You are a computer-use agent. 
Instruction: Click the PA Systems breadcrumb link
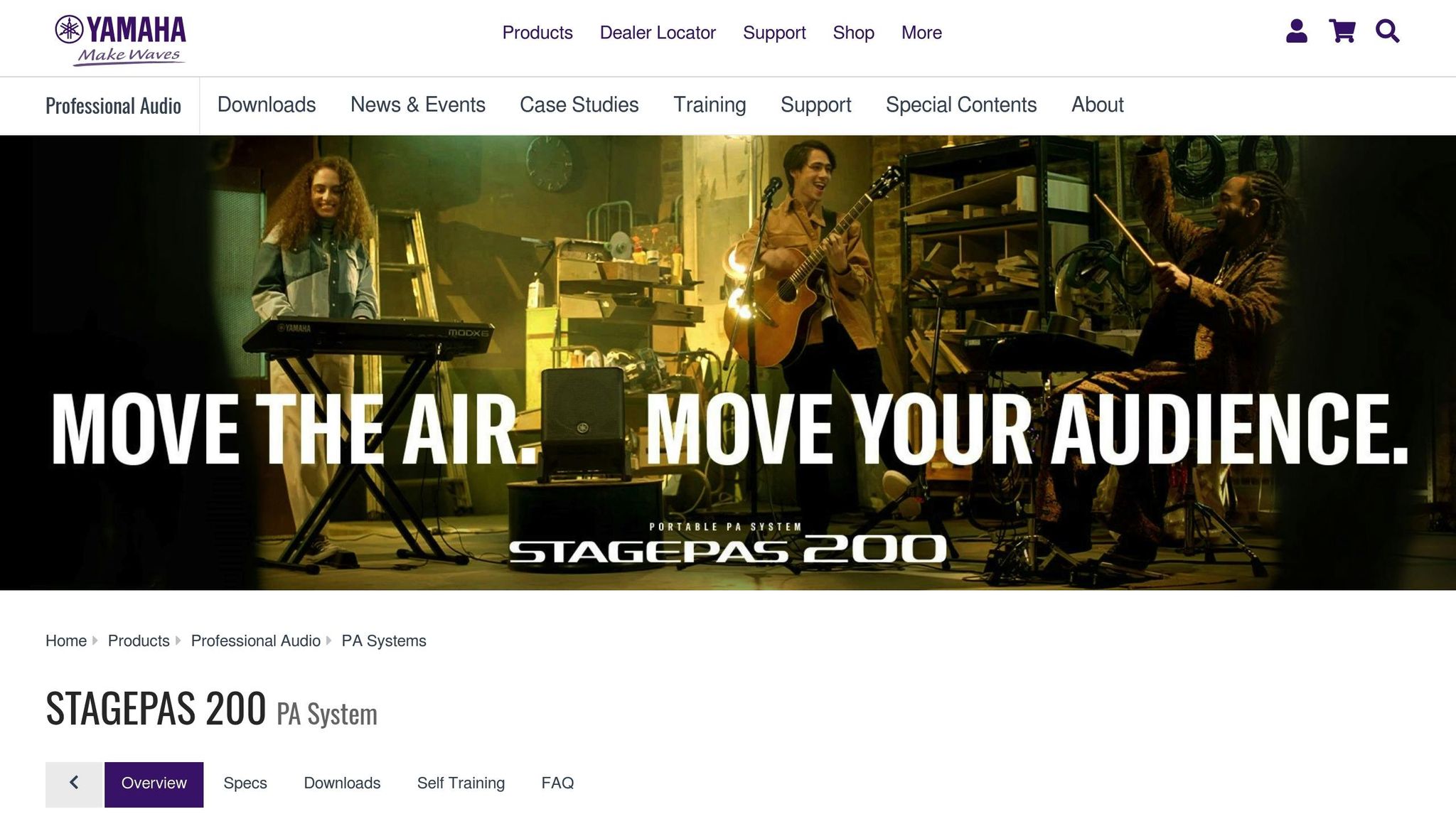tap(384, 641)
